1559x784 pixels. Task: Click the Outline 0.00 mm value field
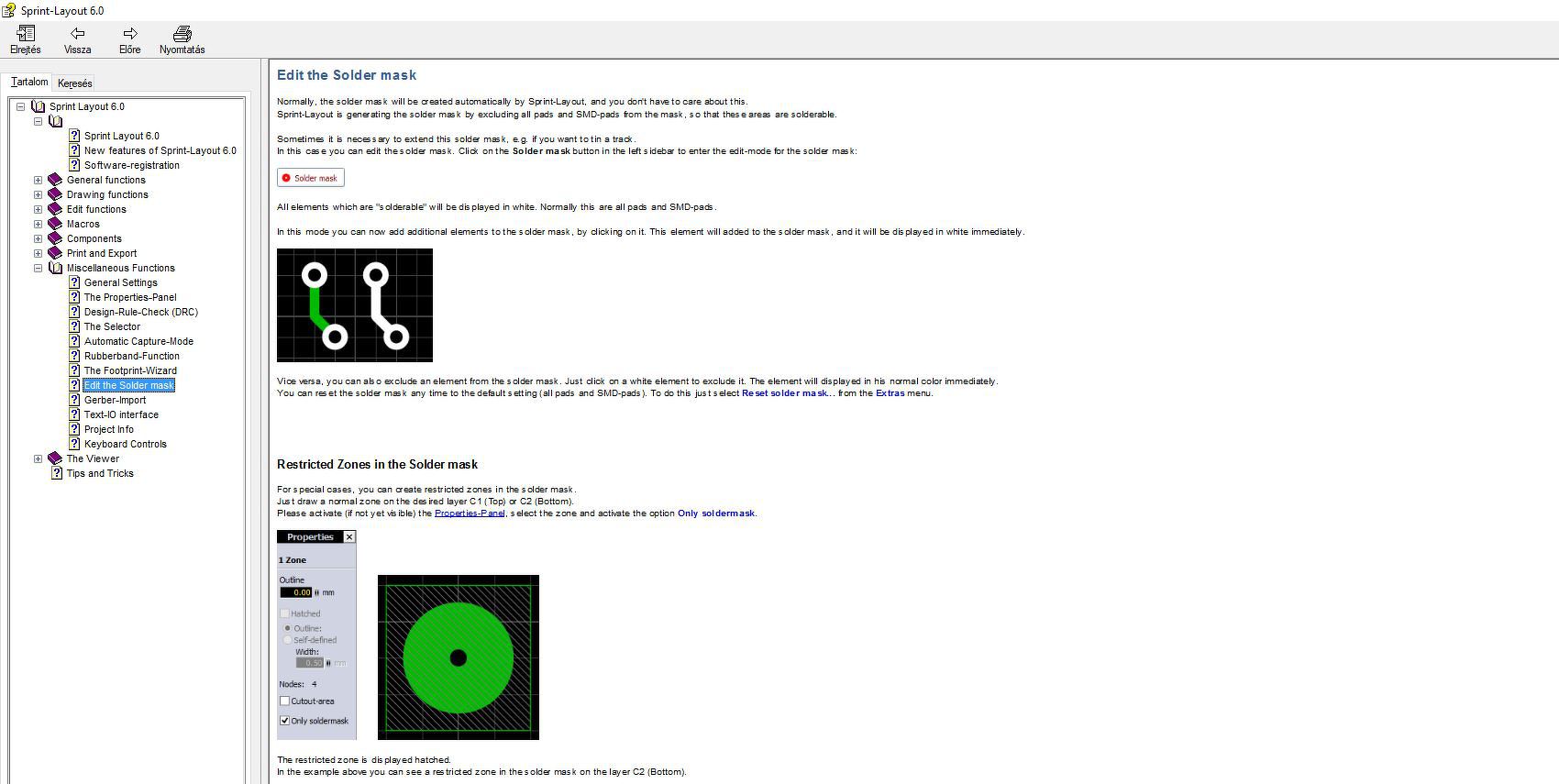297,592
